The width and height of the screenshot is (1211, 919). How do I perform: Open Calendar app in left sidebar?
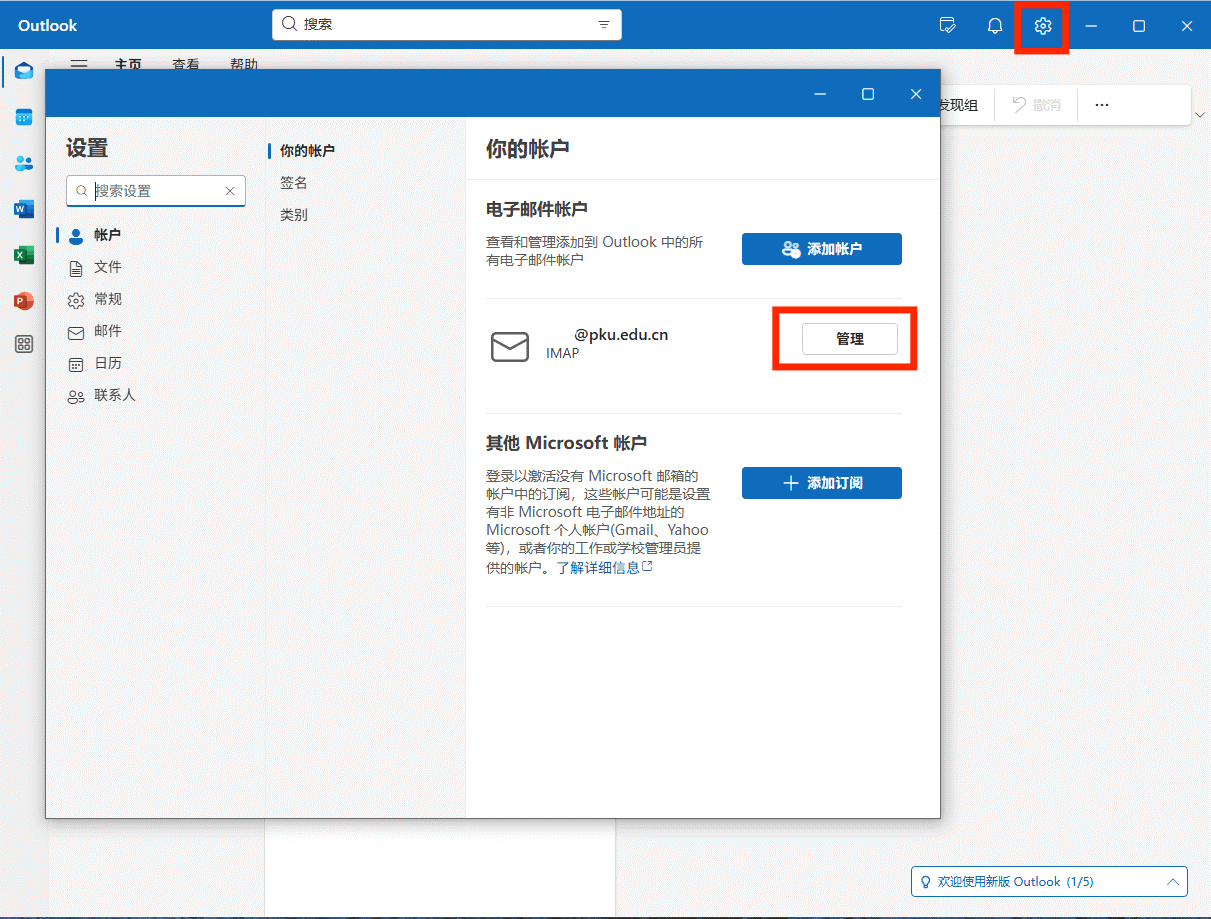(24, 117)
